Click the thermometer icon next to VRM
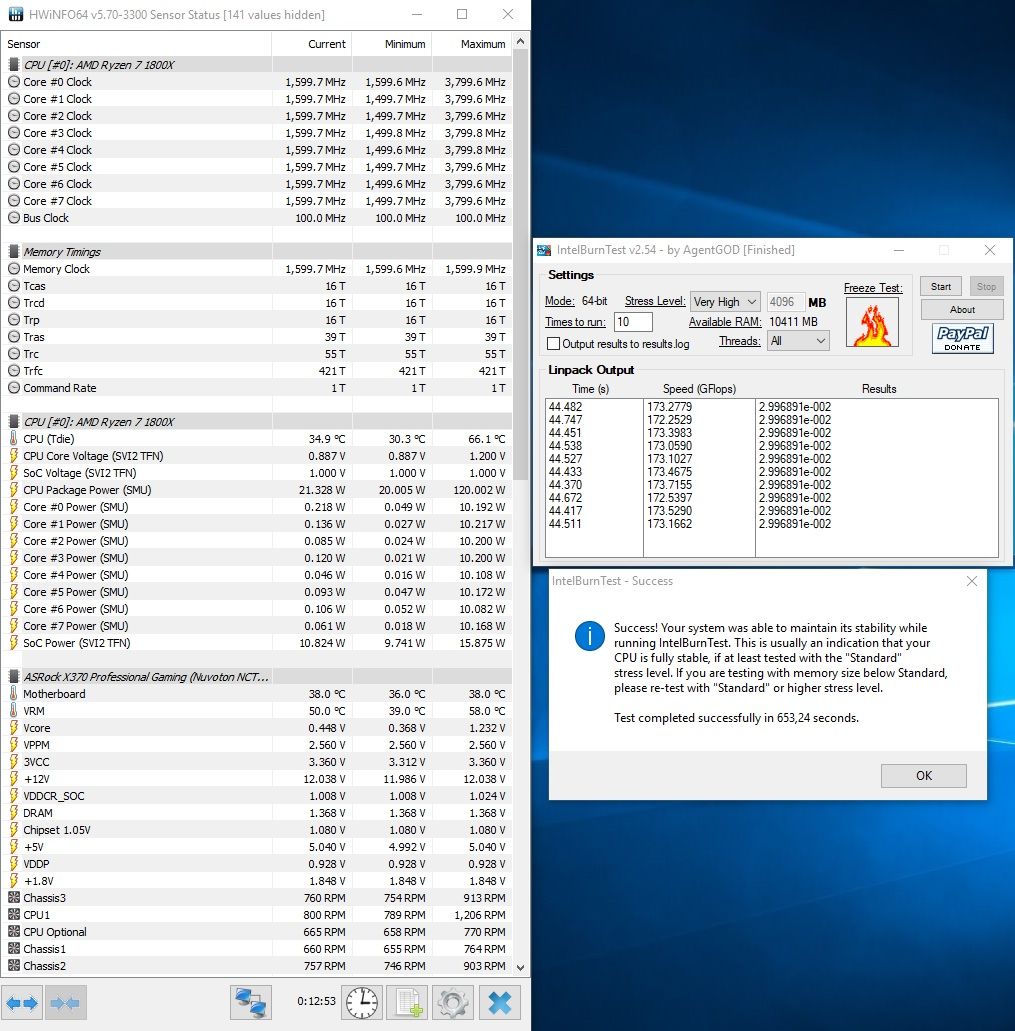This screenshot has width=1015, height=1031. [x=14, y=711]
